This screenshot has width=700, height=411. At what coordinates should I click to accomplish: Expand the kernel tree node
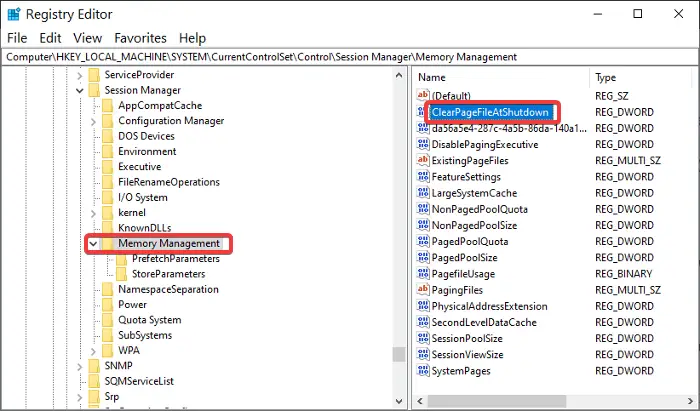(93, 213)
